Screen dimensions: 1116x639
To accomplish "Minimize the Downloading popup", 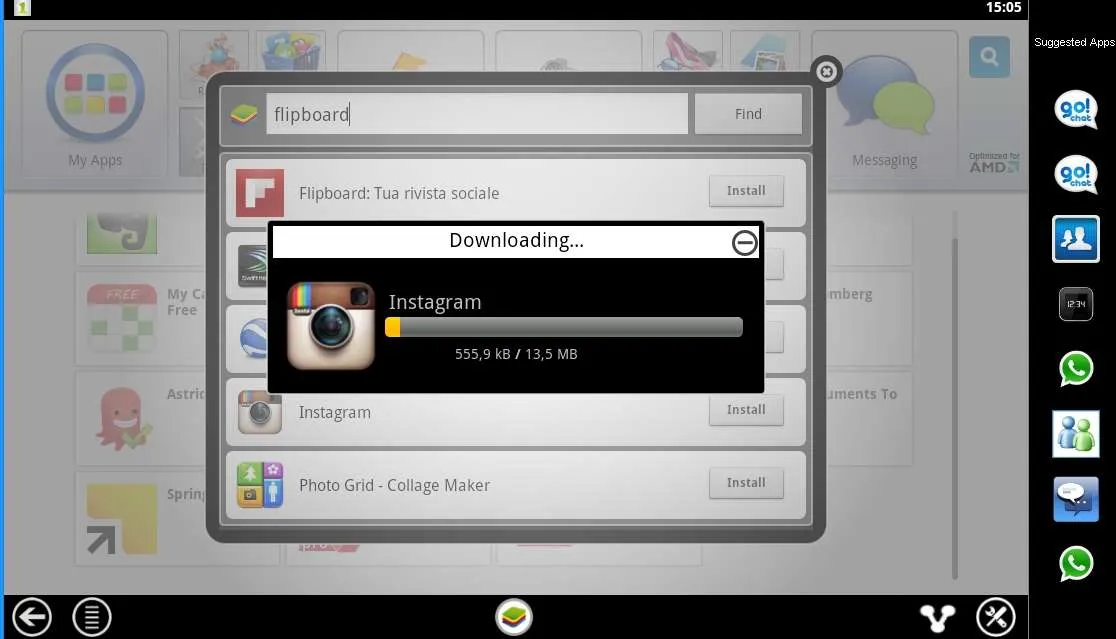I will [744, 243].
